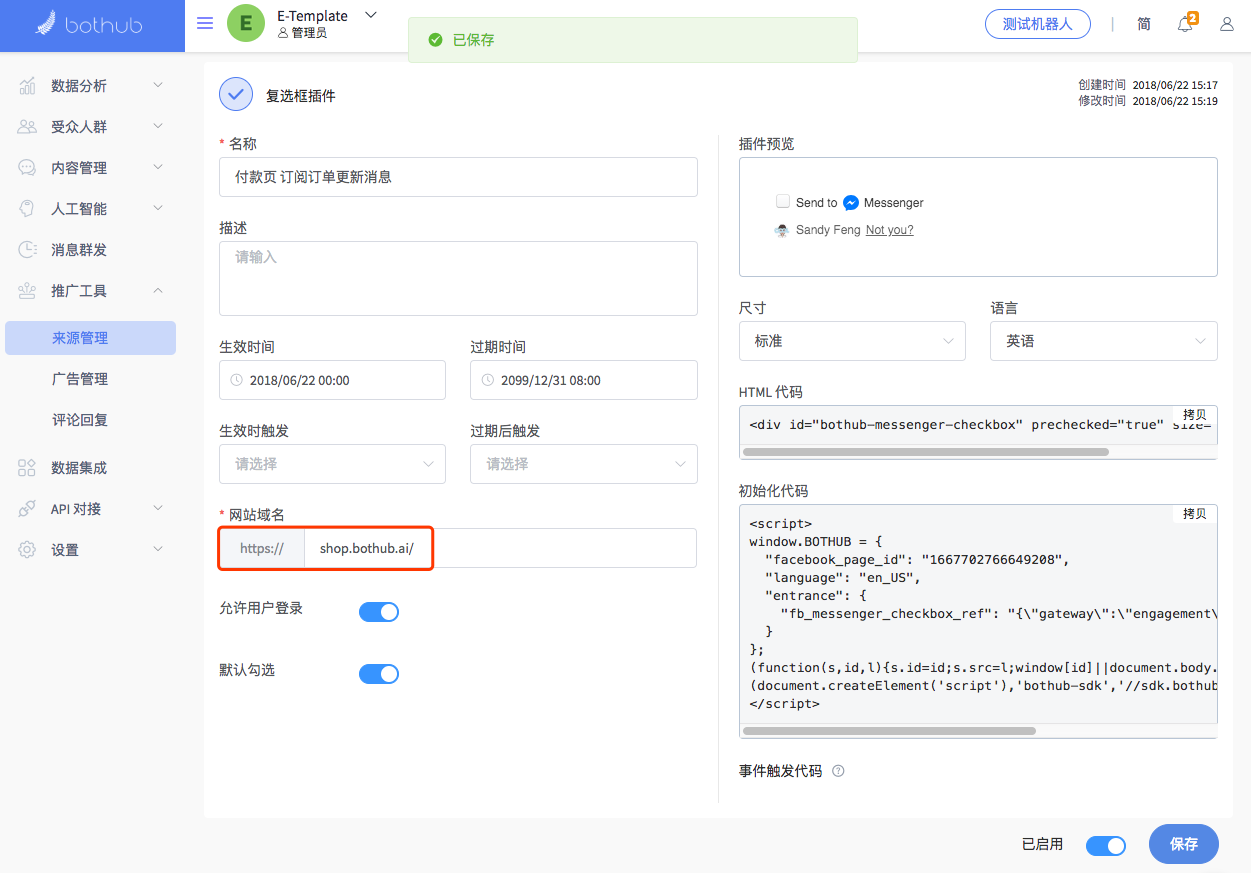Screen dimensions: 1251x873
Task: Expand the 受众人群 menu chevron
Action: pyautogui.click(x=158, y=127)
